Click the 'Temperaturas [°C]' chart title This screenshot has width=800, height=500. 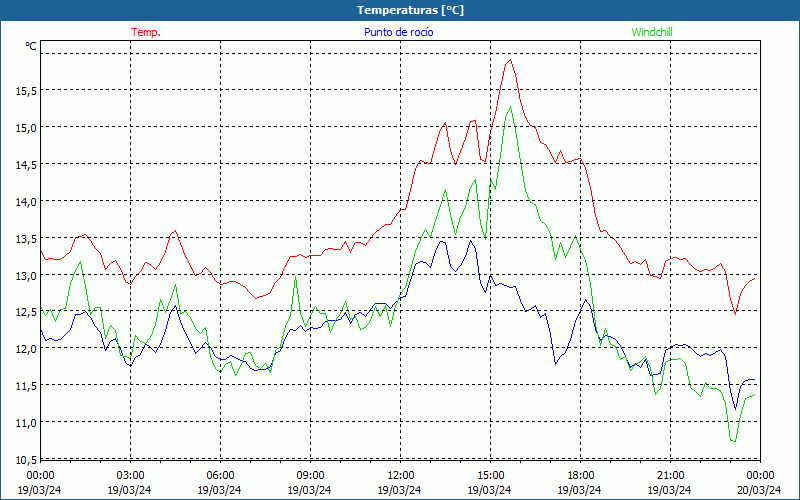click(410, 10)
